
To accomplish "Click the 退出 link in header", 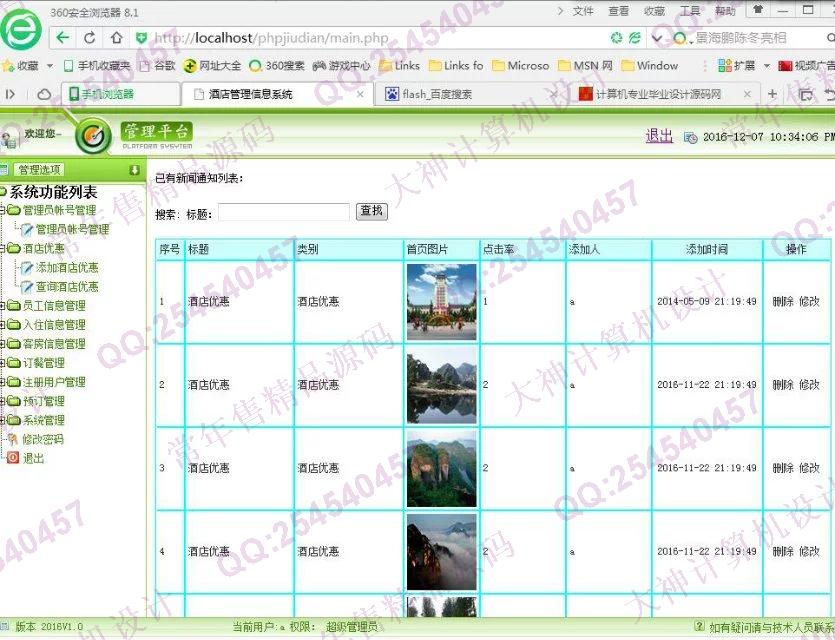I will (x=659, y=136).
